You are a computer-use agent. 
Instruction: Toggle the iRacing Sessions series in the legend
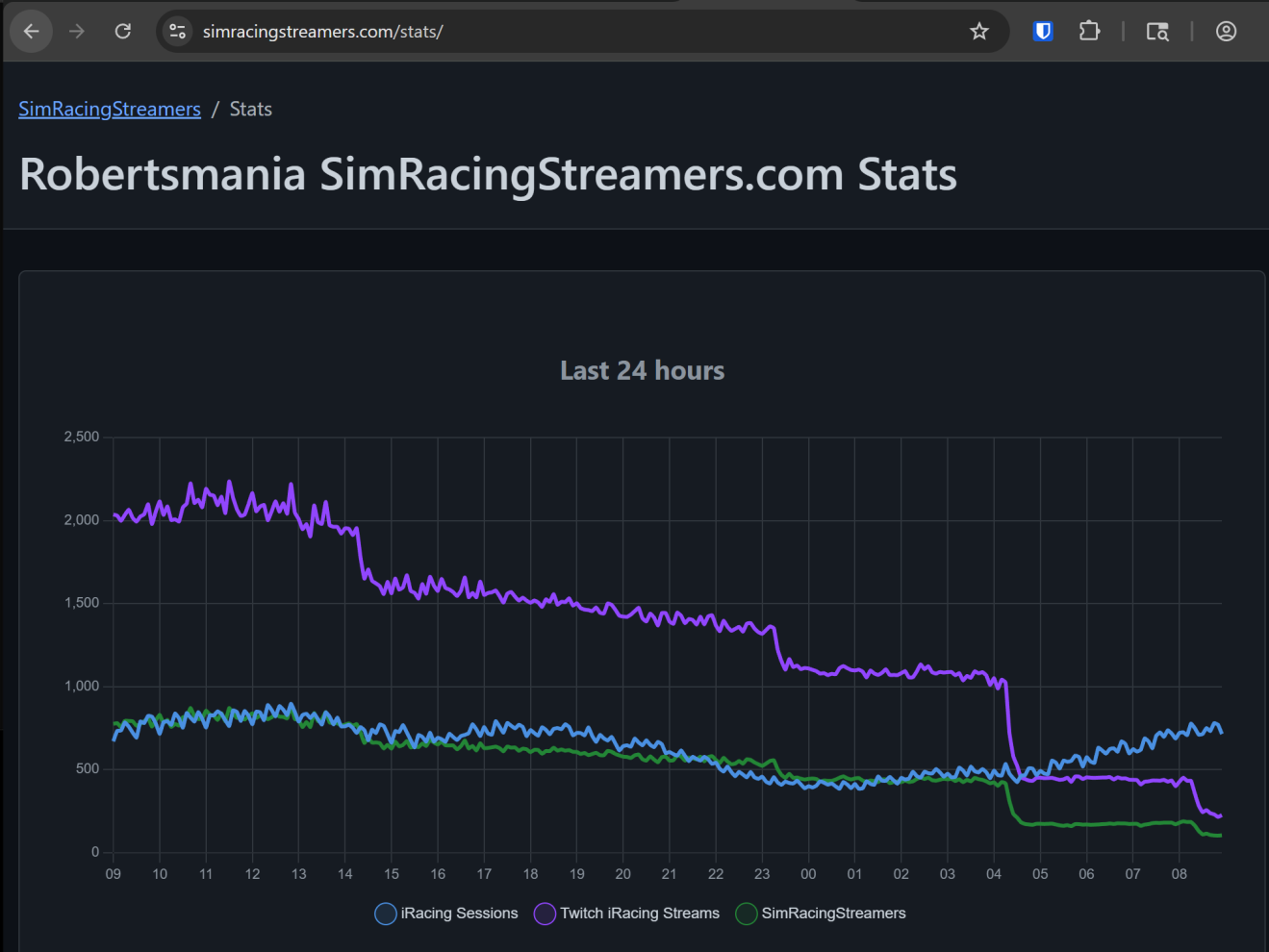point(445,913)
